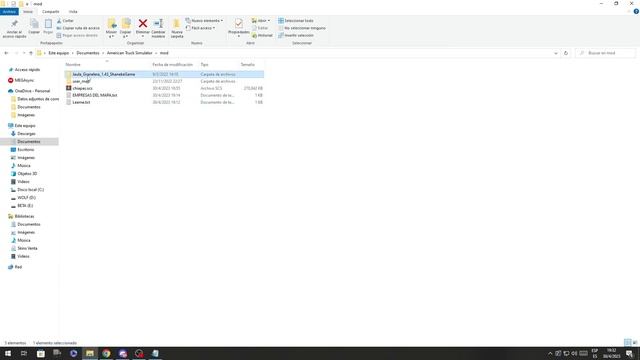Click the Historial button

pos(262,35)
